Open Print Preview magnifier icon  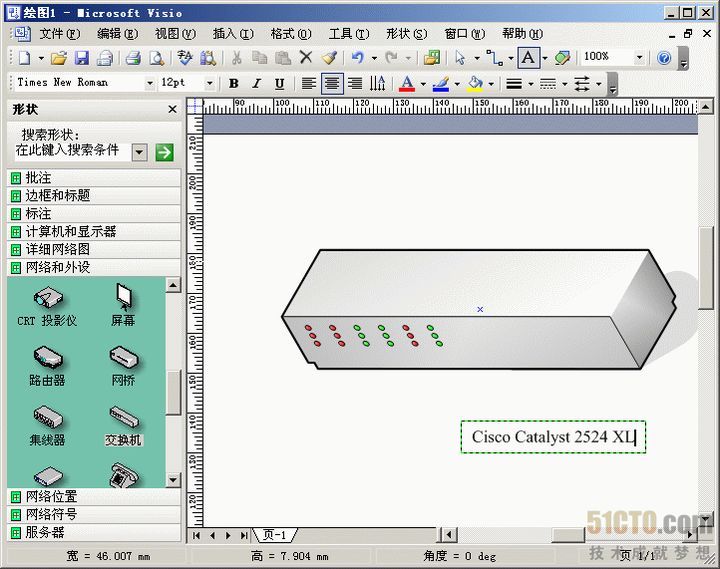(x=157, y=58)
